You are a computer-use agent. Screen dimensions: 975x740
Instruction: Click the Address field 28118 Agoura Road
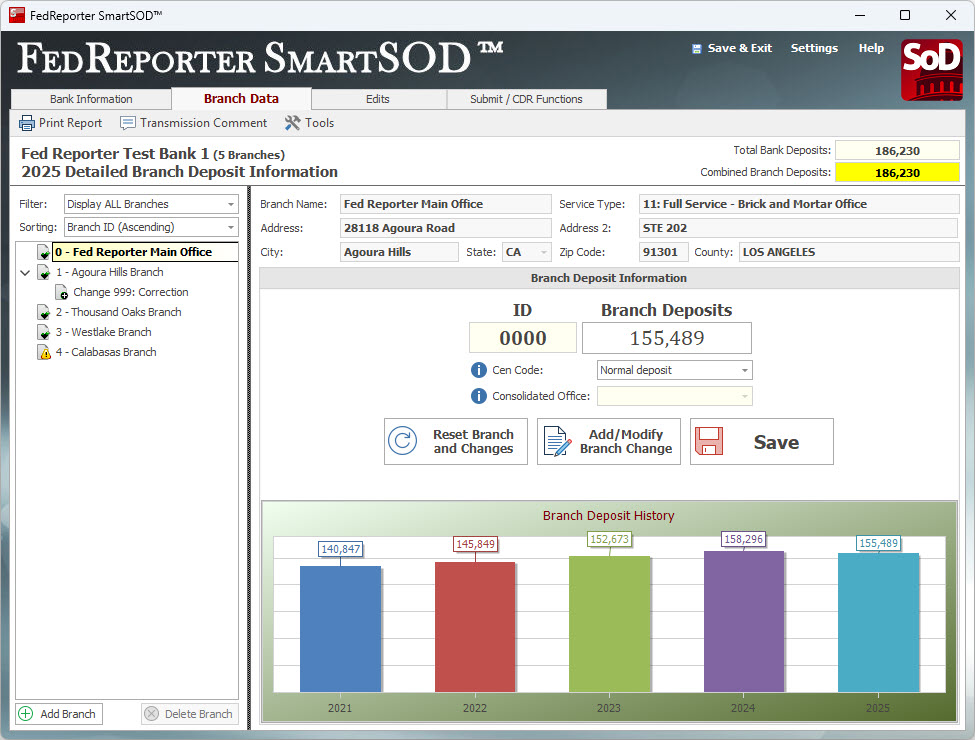445,228
